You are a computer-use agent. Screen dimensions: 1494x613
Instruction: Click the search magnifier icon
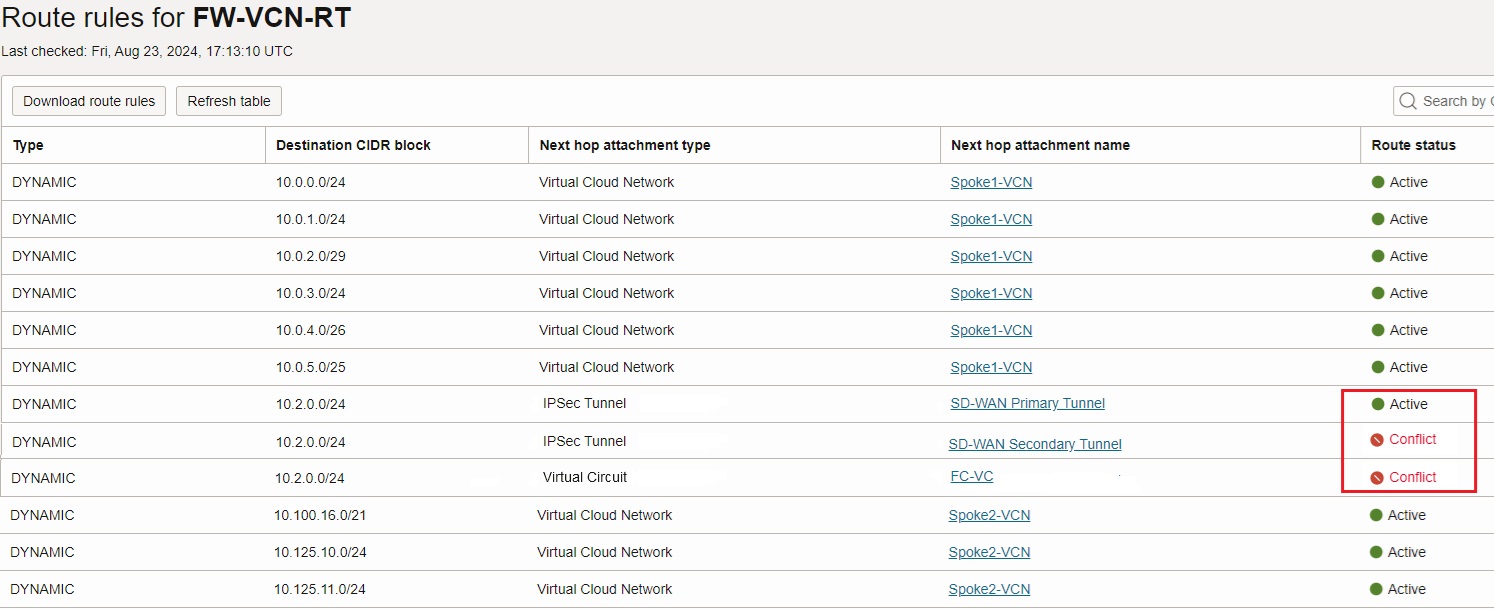click(1408, 101)
